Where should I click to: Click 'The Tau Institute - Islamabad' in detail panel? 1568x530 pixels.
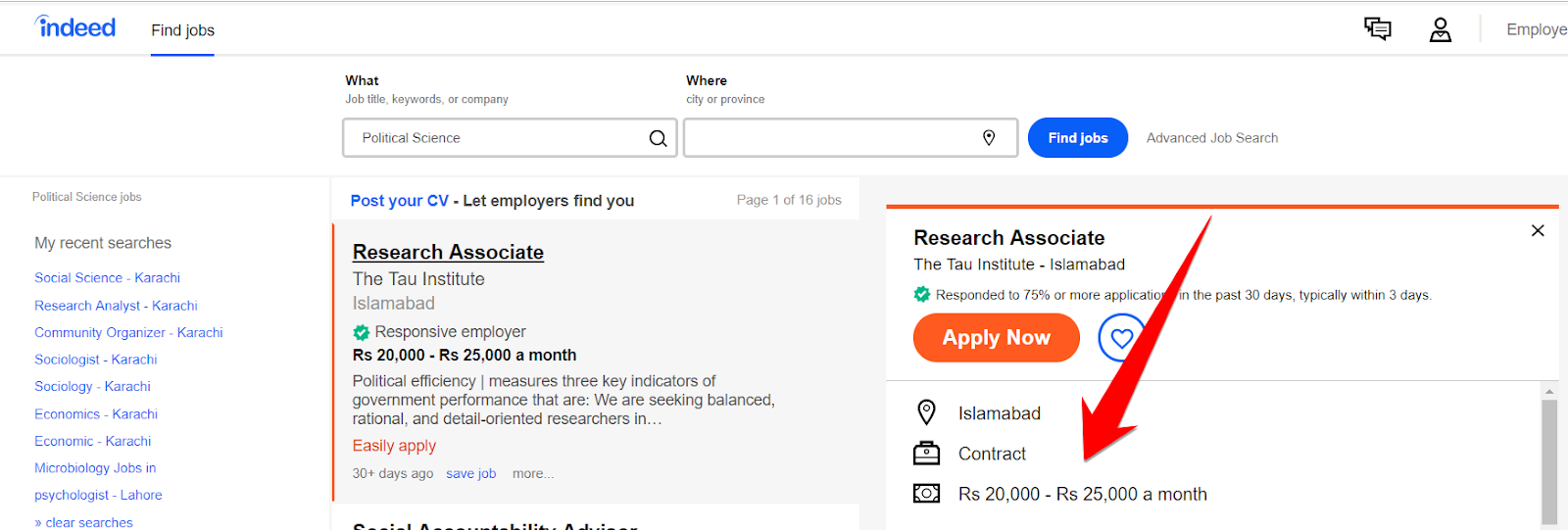tap(1019, 265)
